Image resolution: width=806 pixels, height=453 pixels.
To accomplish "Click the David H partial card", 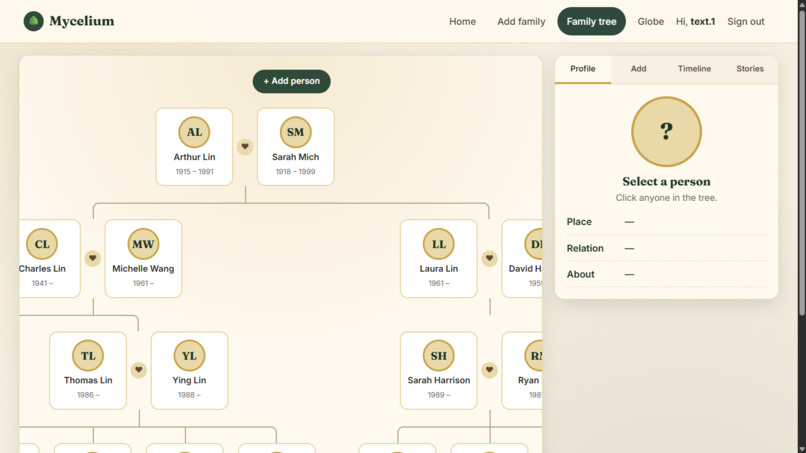I will pos(522,259).
